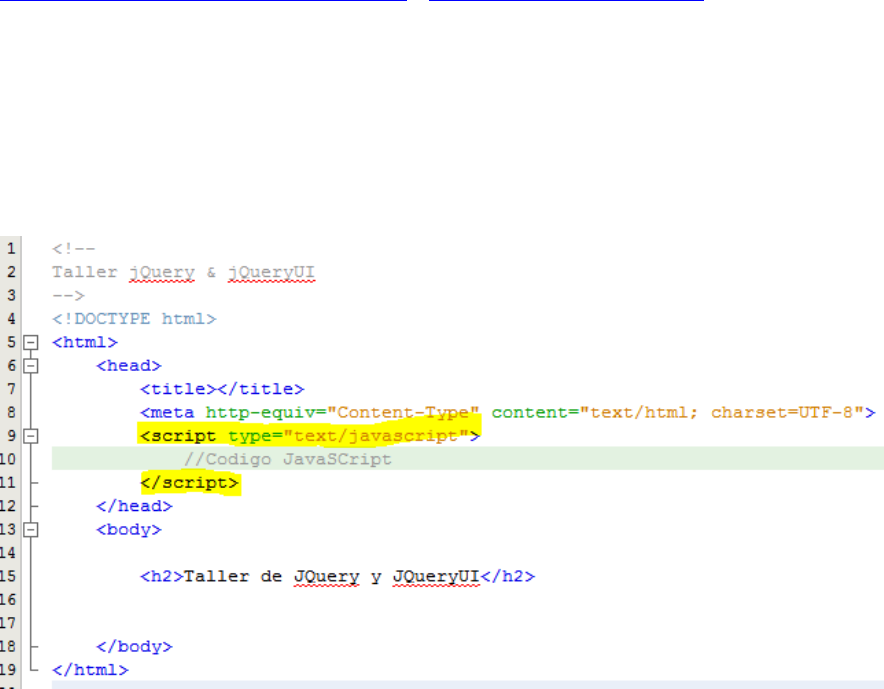Collapse the html fold marker on line 5
884x689 pixels.
31,342
